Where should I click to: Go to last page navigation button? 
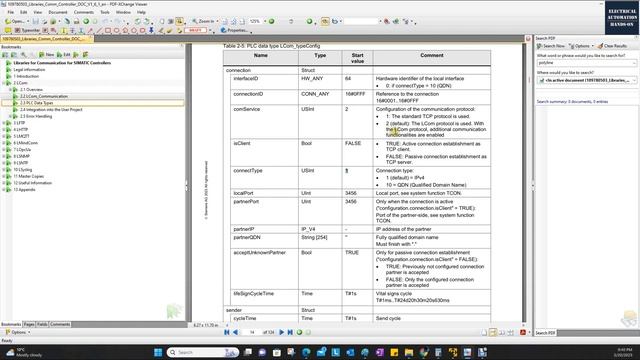[290, 332]
